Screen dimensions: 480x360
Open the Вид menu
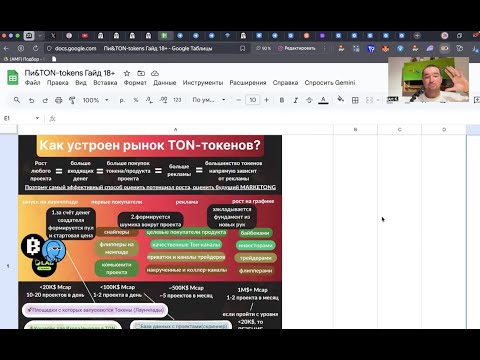coord(81,83)
